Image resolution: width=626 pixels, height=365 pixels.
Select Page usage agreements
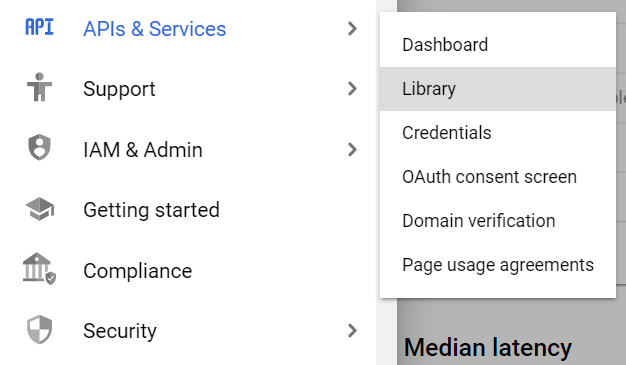coord(498,265)
